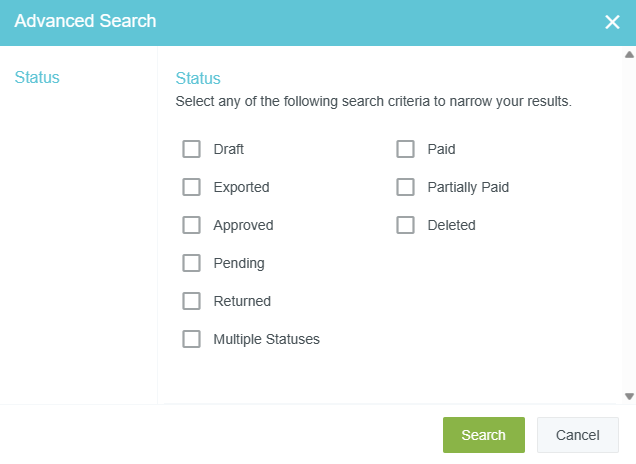Click the Advanced Search title text
Viewport: 636px width, 464px height.
click(85, 21)
